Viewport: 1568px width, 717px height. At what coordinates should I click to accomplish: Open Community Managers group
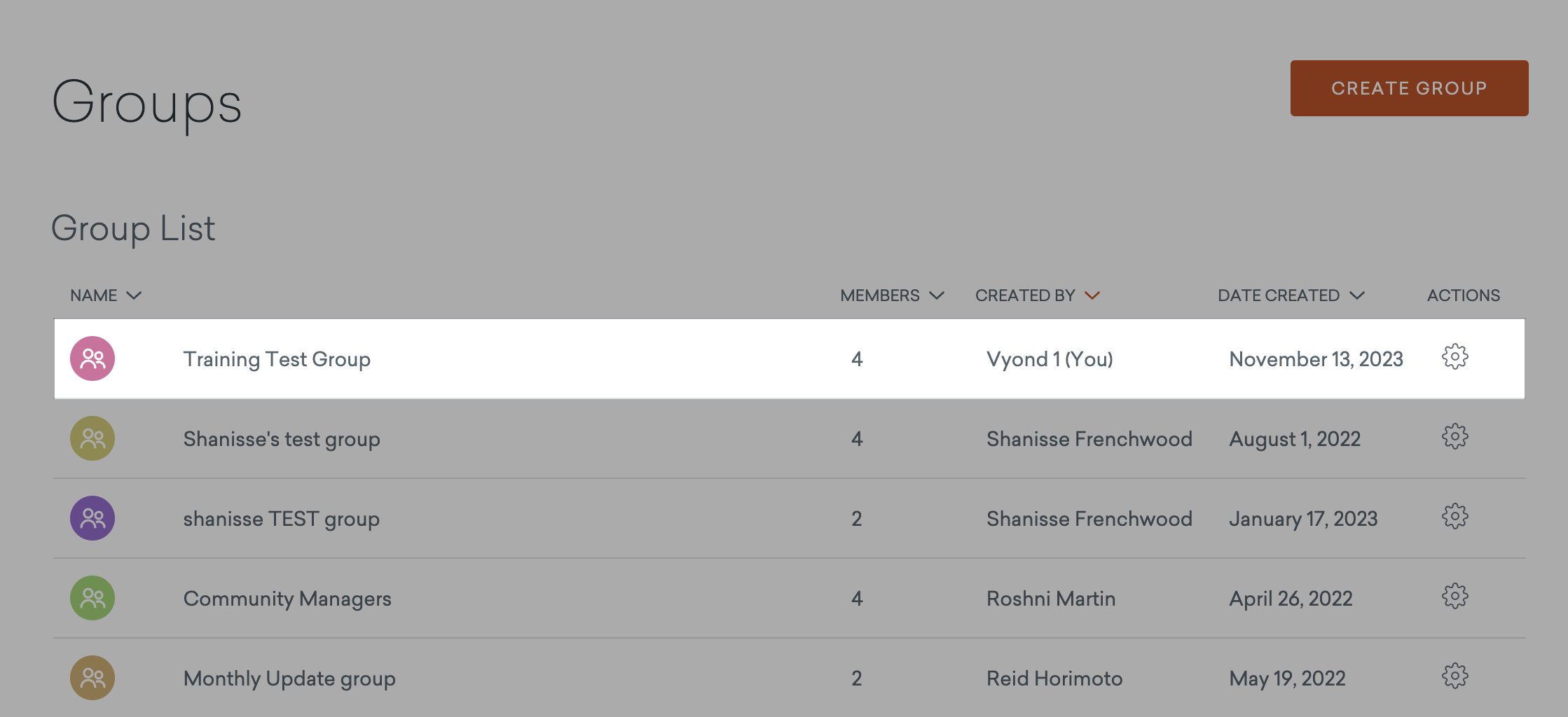coord(287,599)
